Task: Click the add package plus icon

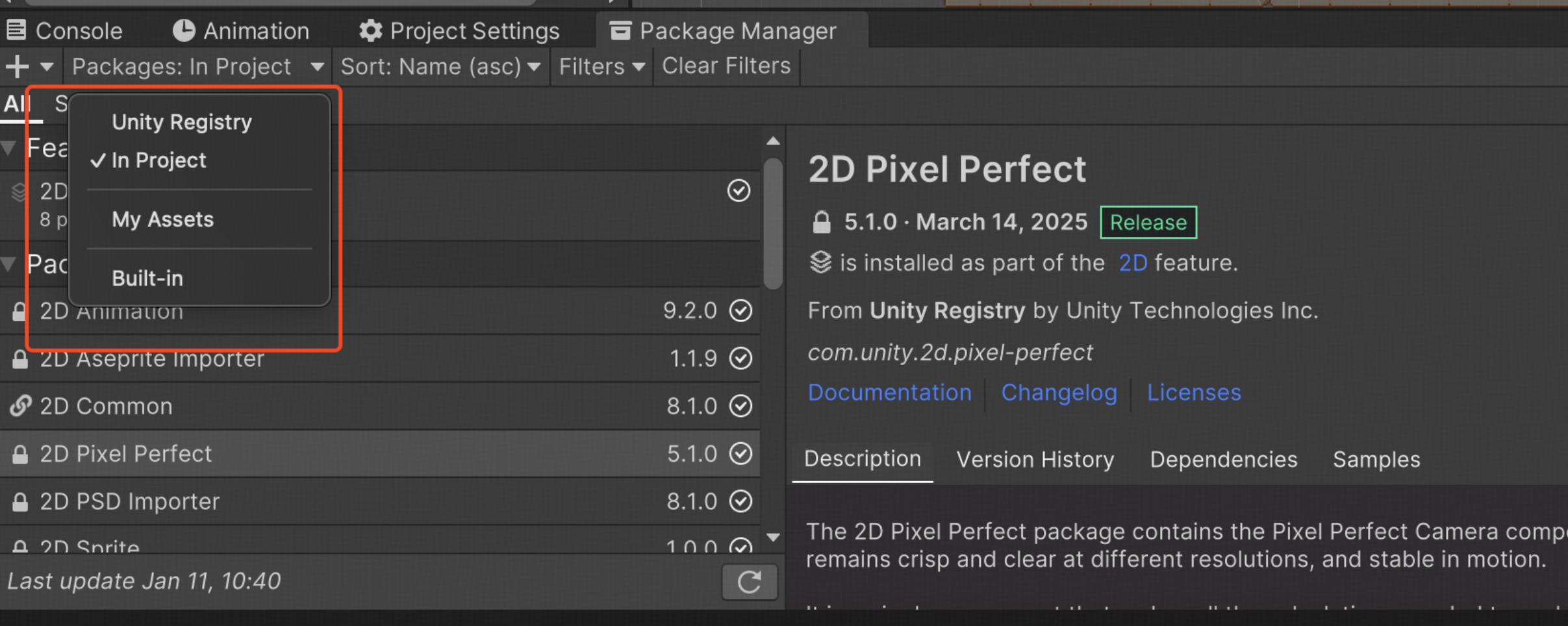Action: pos(18,66)
